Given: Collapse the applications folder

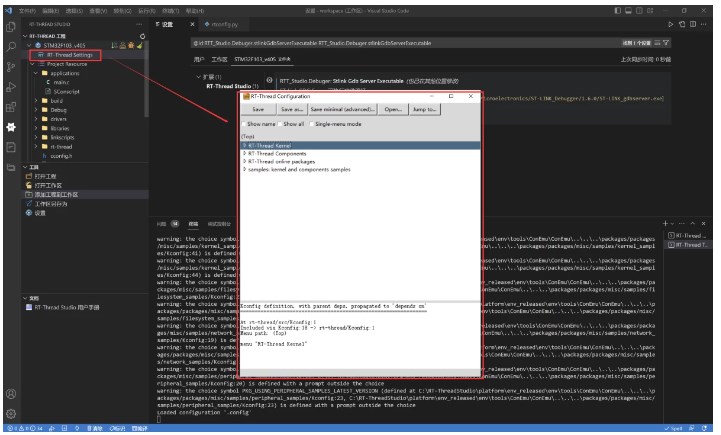Looking at the screenshot, I should click(36, 73).
